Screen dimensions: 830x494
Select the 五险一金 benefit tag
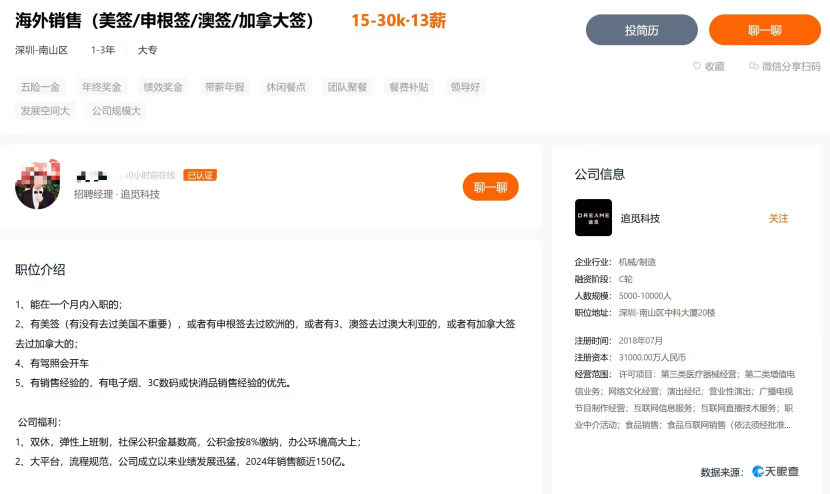[x=40, y=87]
